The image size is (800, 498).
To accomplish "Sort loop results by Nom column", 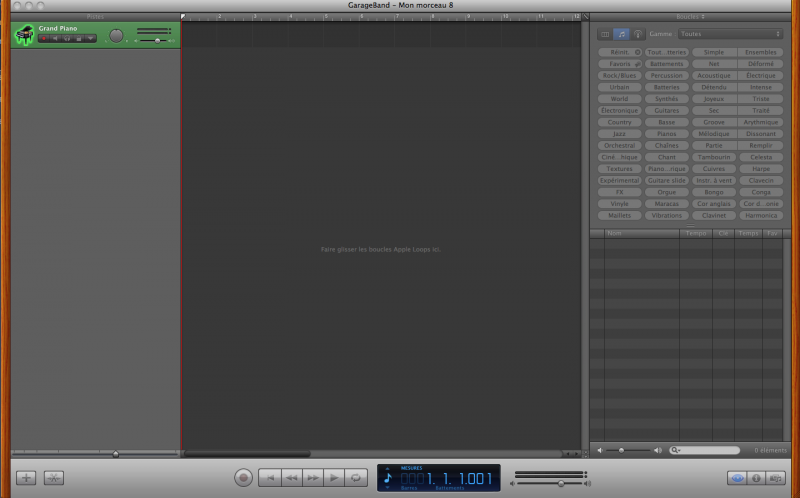I will [642, 233].
